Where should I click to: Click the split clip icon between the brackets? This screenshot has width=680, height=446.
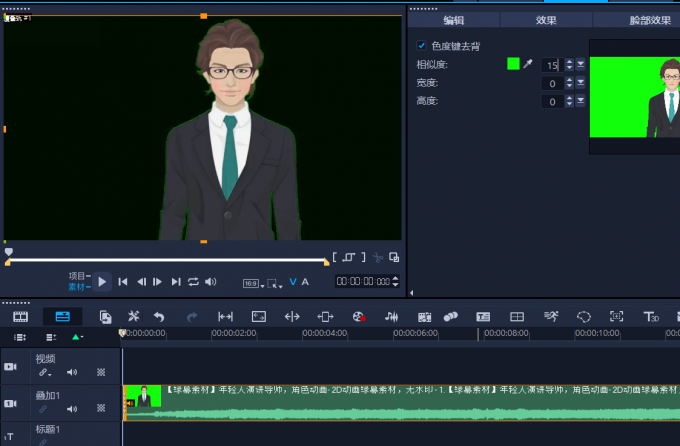(x=349, y=257)
